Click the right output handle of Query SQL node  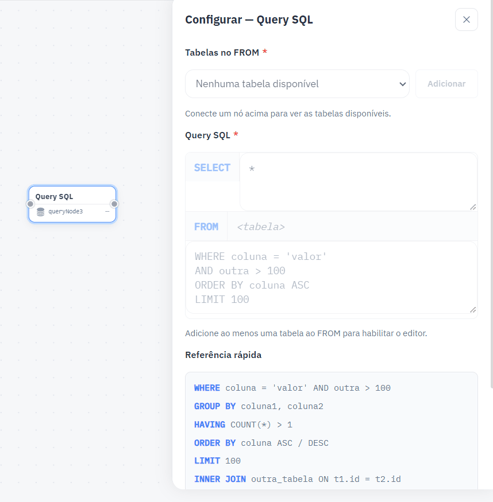tap(114, 204)
